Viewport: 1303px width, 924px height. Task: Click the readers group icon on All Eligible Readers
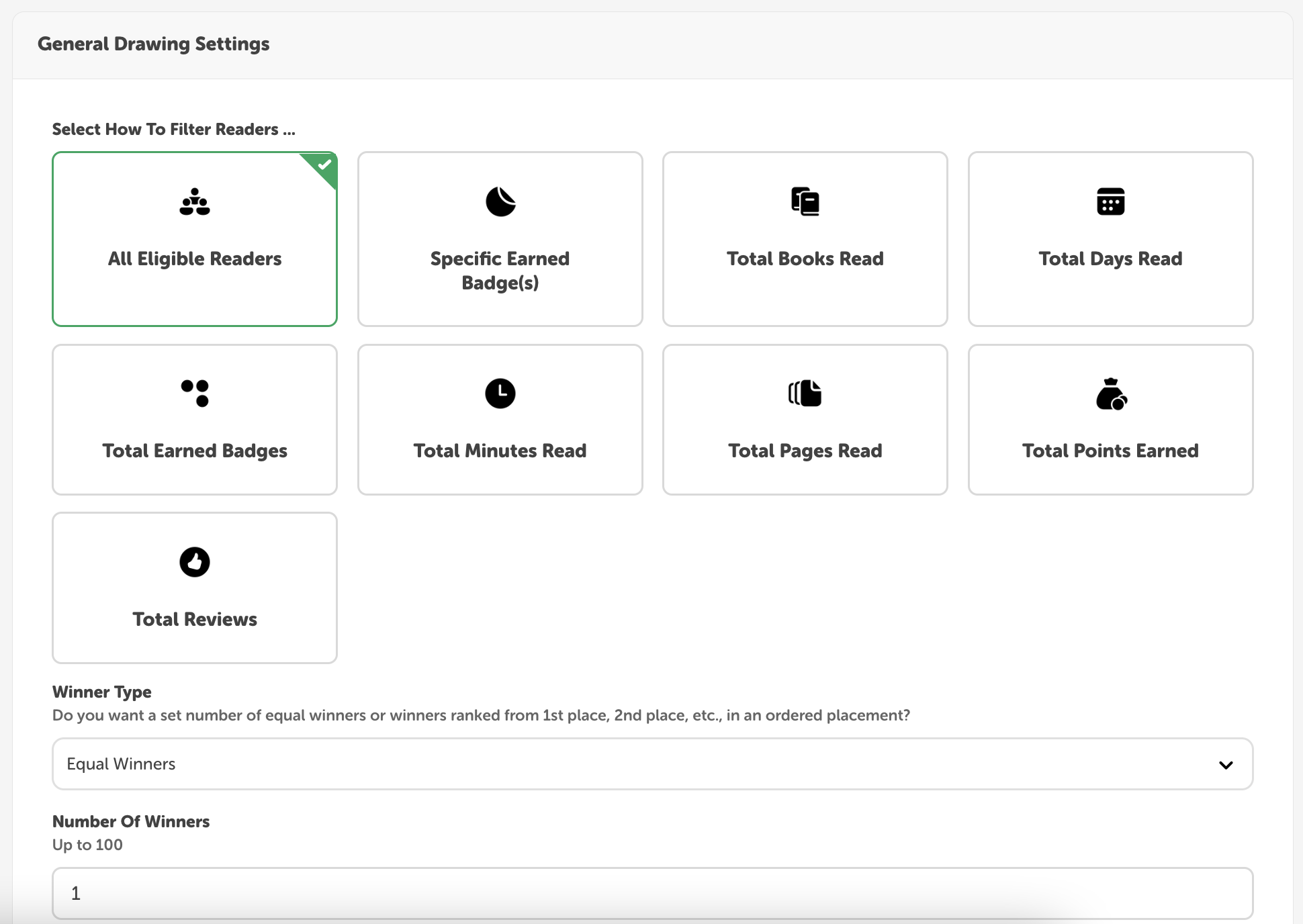point(194,201)
